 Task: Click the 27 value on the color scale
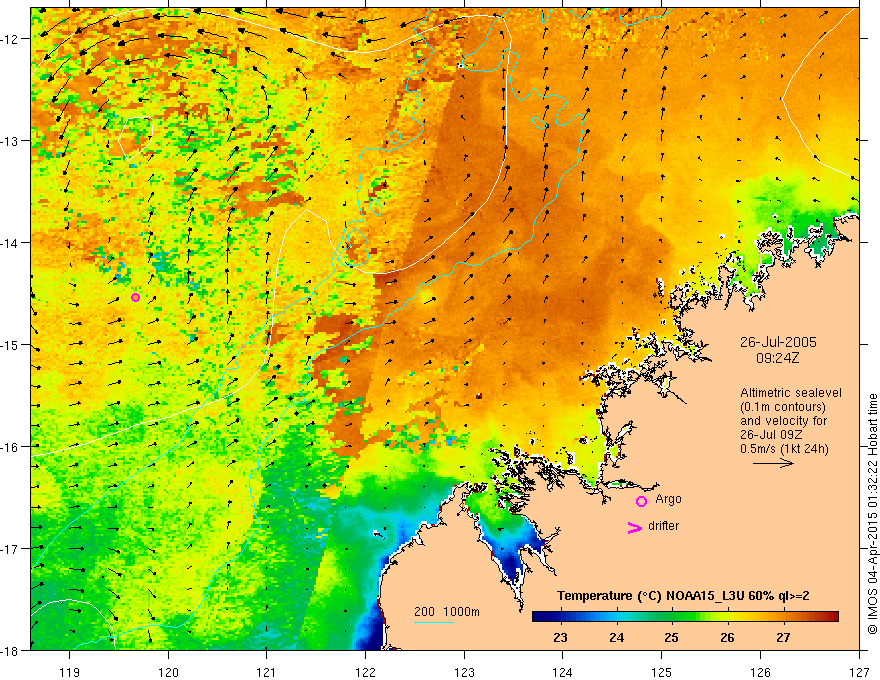pyautogui.click(x=783, y=638)
